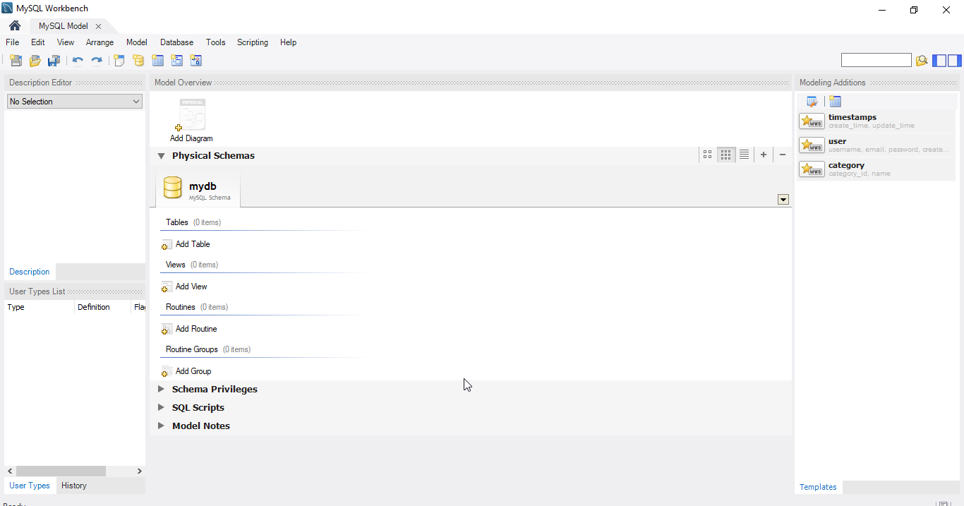
Task: Close the MySQL Model tab
Action: tap(98, 26)
